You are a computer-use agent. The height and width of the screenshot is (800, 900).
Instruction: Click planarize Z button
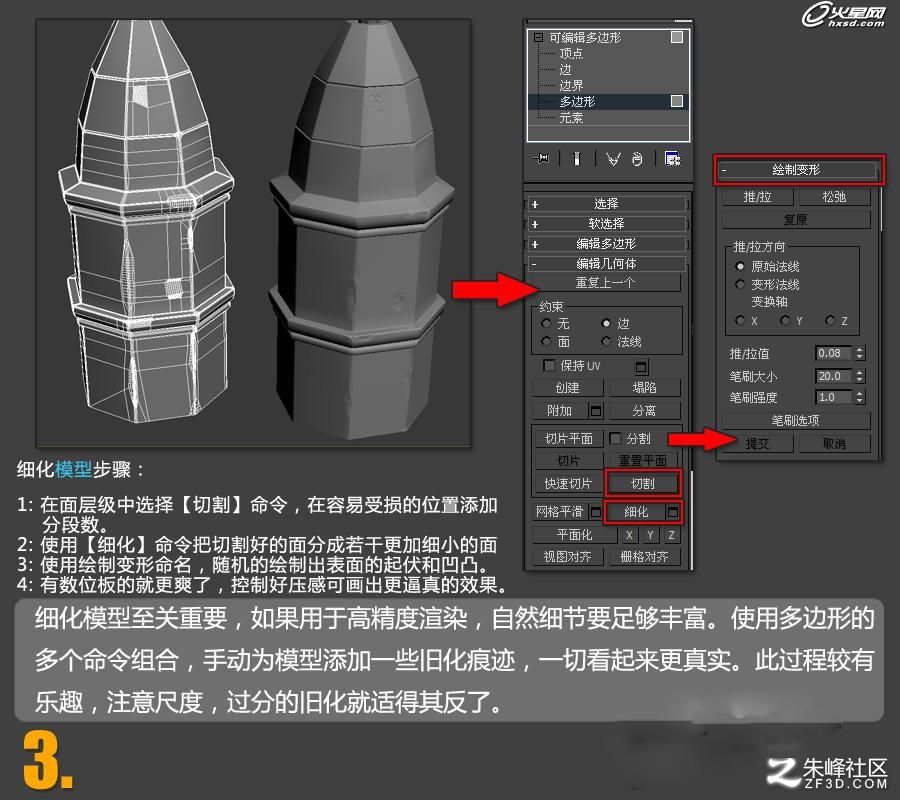pyautogui.click(x=672, y=535)
